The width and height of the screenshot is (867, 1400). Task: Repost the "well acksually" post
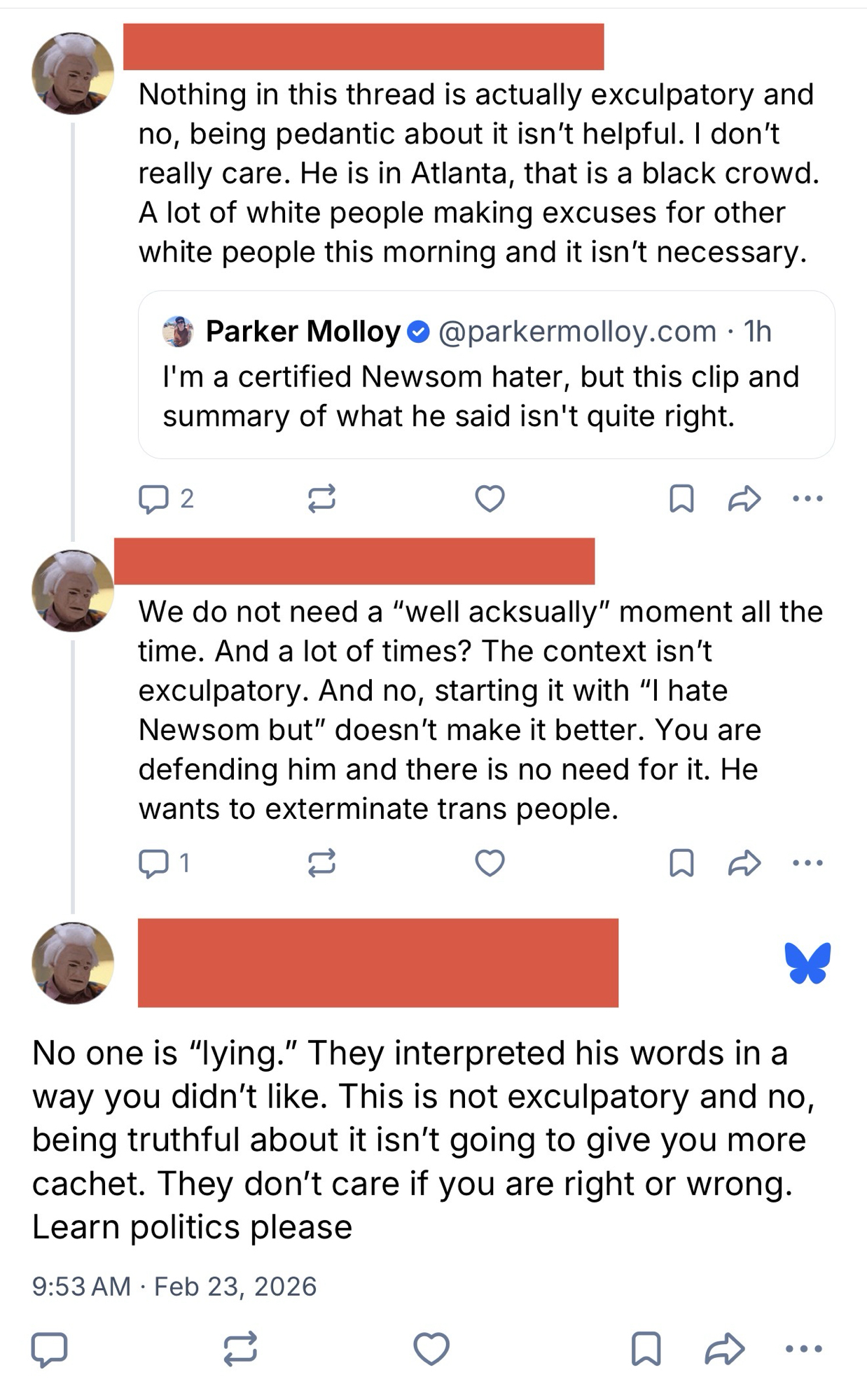(321, 862)
